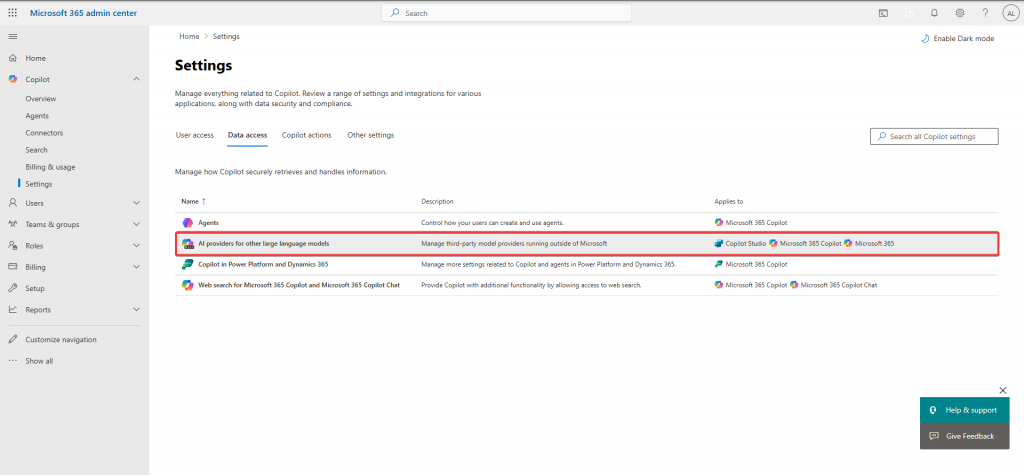Collapse navigation with the hamburger icon
Image resolution: width=1024 pixels, height=476 pixels.
click(12, 37)
